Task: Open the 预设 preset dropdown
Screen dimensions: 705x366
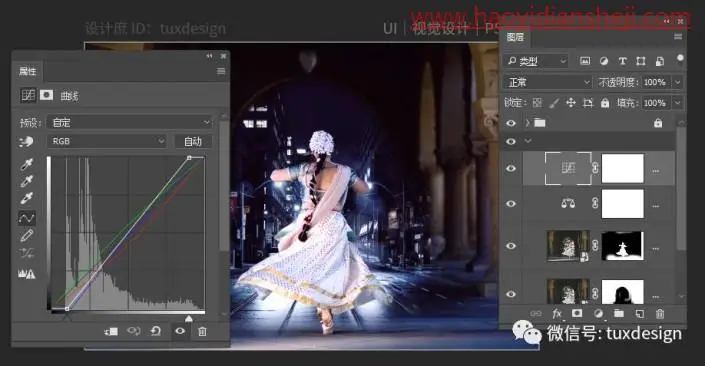Action: click(x=129, y=122)
